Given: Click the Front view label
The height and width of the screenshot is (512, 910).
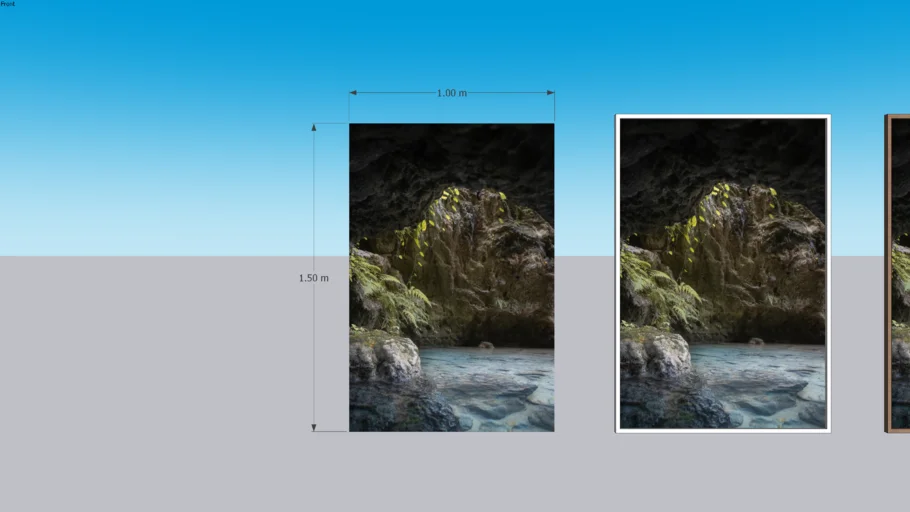Looking at the screenshot, I should coord(7,4).
